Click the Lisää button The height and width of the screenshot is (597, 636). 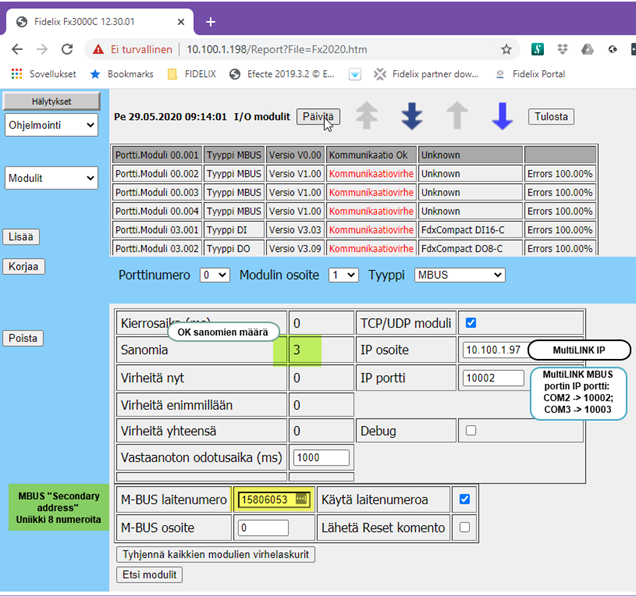21,236
